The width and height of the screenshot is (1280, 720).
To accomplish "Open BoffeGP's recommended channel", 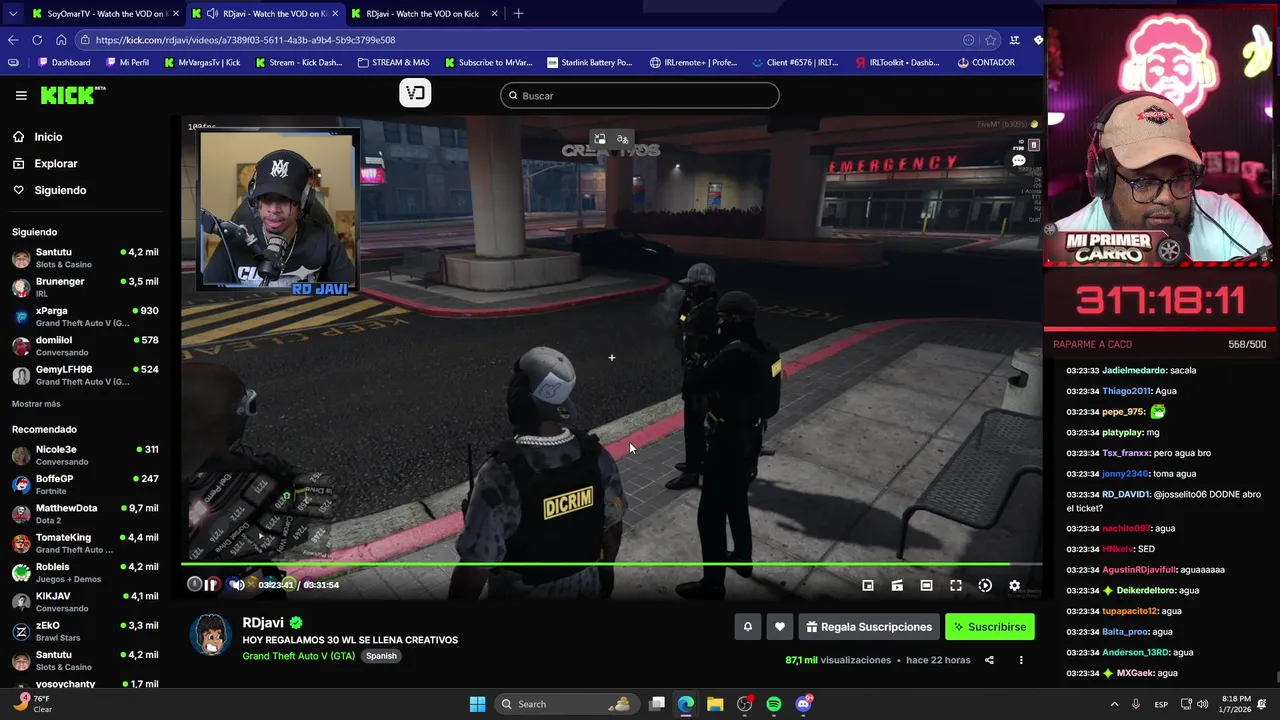I will pyautogui.click(x=85, y=484).
